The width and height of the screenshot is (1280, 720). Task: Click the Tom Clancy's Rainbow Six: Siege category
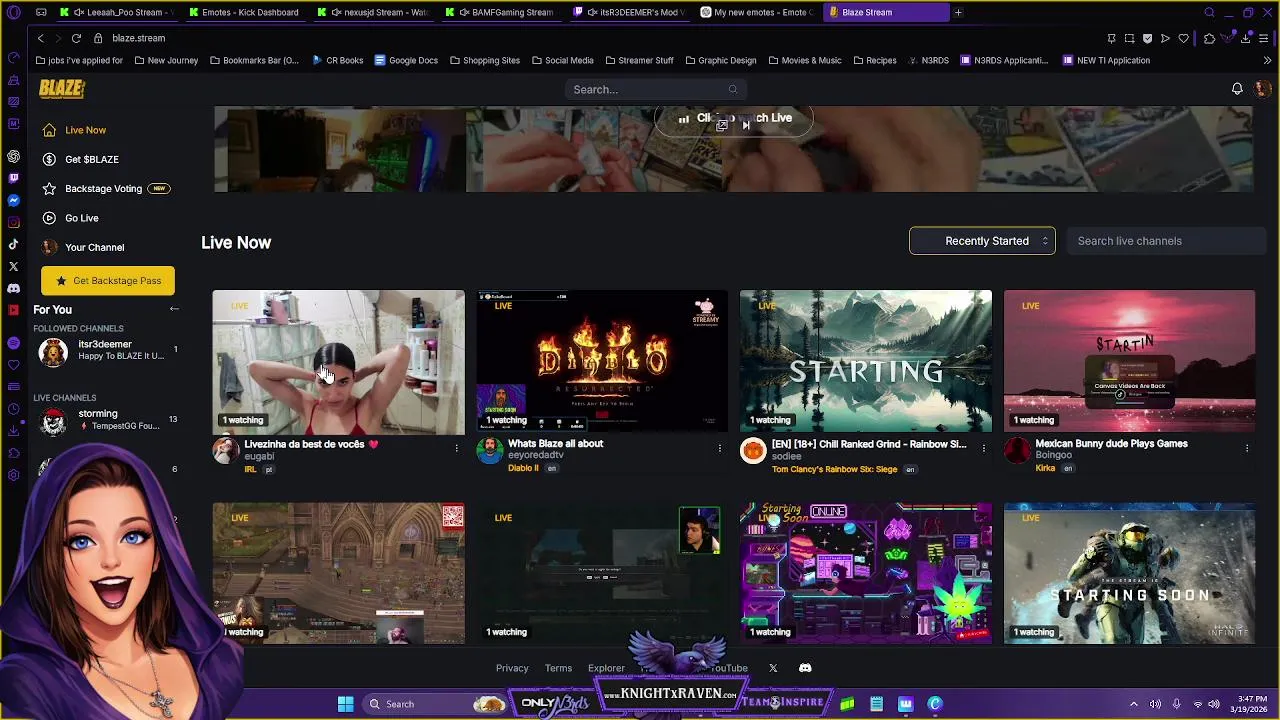[834, 469]
